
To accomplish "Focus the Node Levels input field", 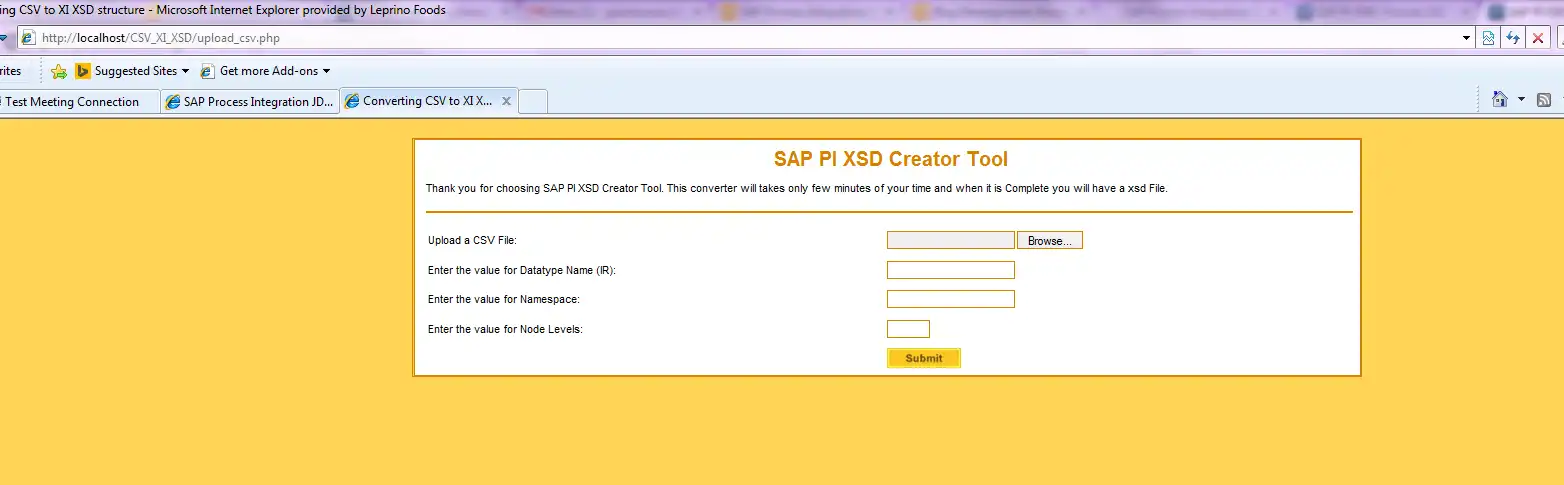I will point(908,329).
